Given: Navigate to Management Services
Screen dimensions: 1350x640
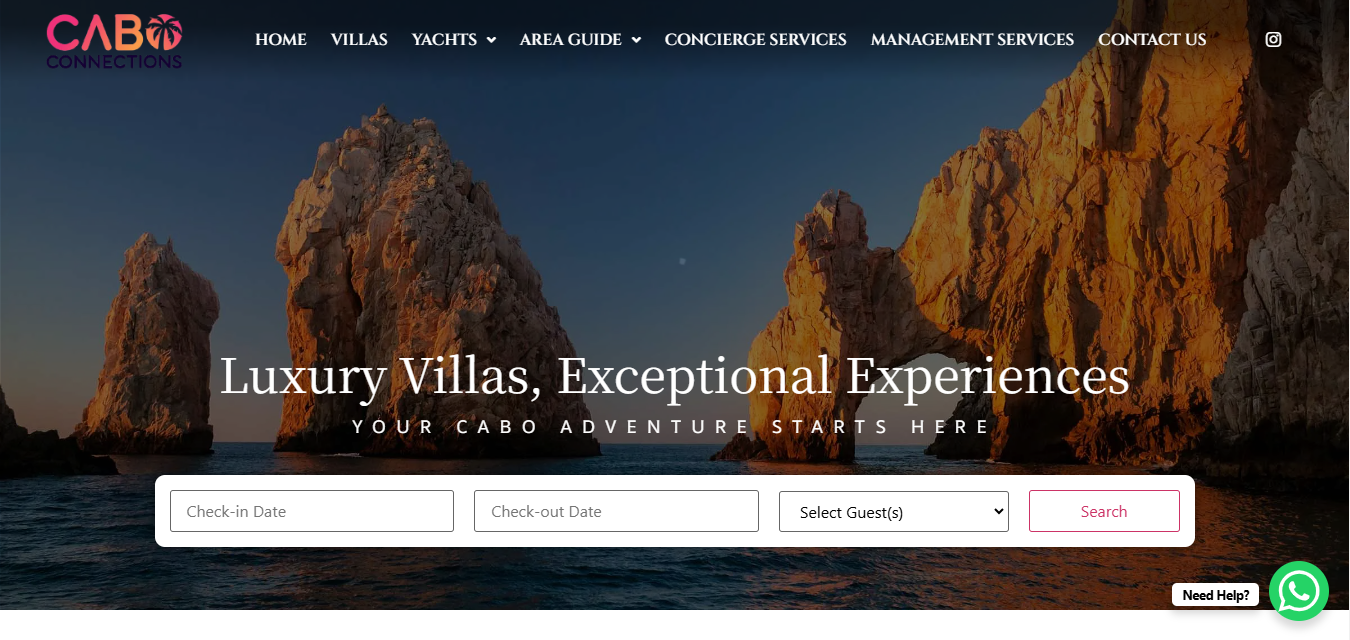Looking at the screenshot, I should click(972, 40).
